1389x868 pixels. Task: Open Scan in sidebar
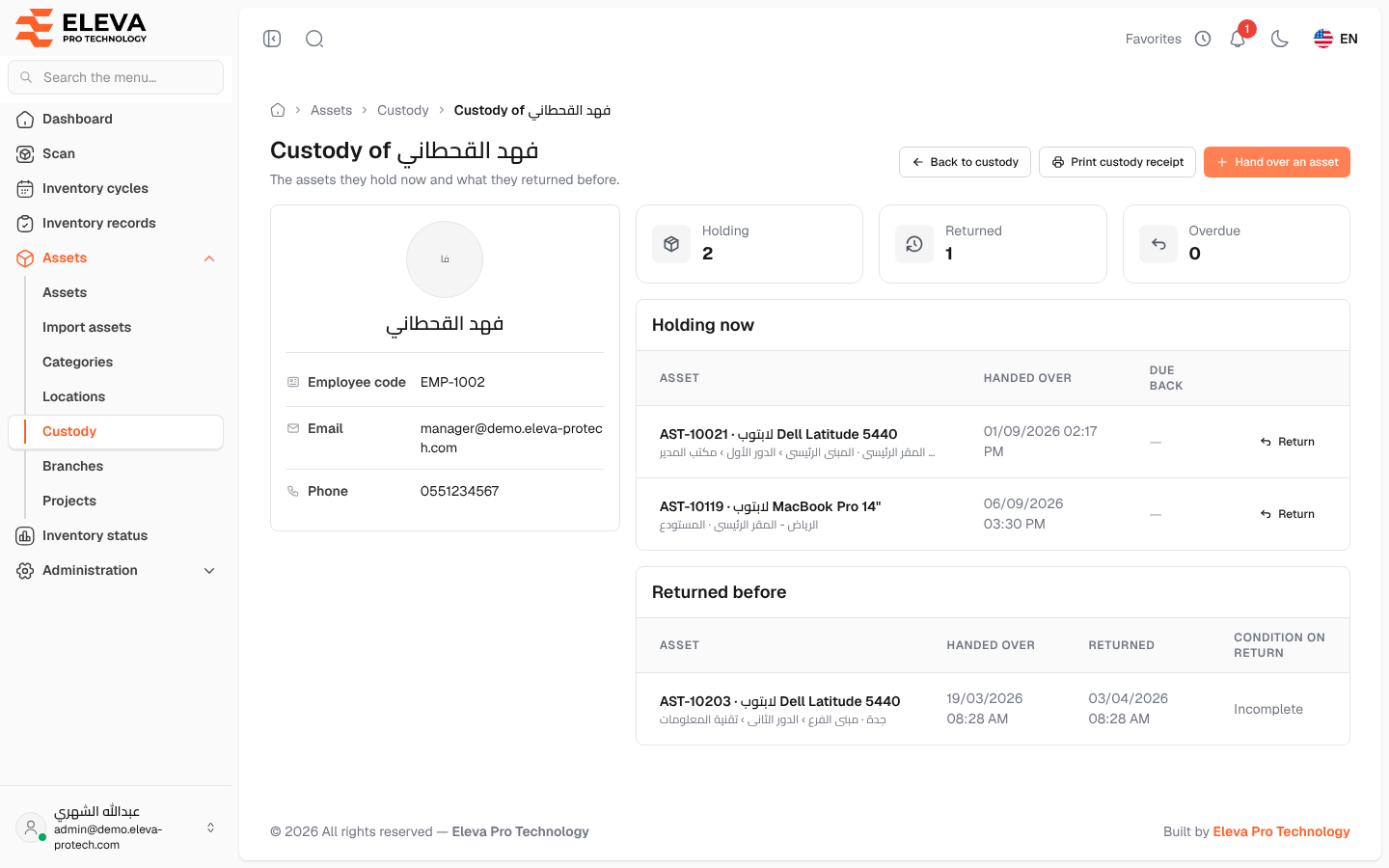(116, 153)
